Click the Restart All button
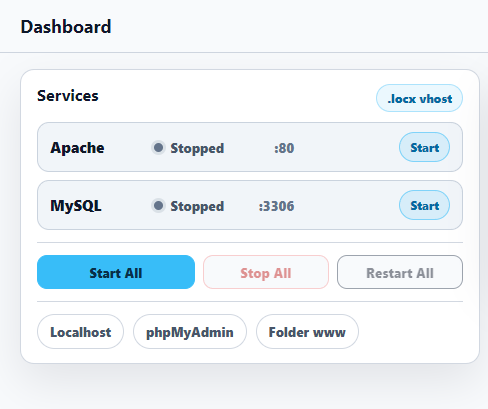 tap(400, 272)
